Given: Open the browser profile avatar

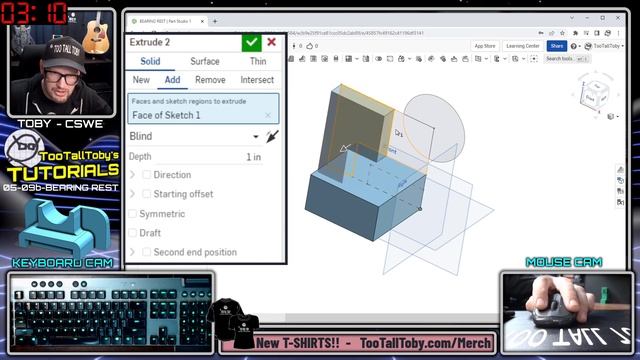Looking at the screenshot, I should coord(608,33).
